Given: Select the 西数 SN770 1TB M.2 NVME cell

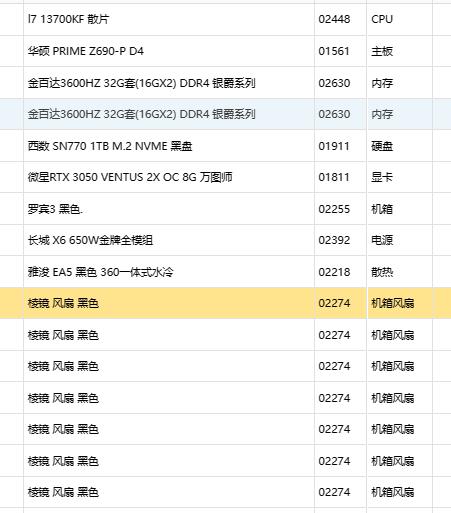Looking at the screenshot, I should [169, 146].
